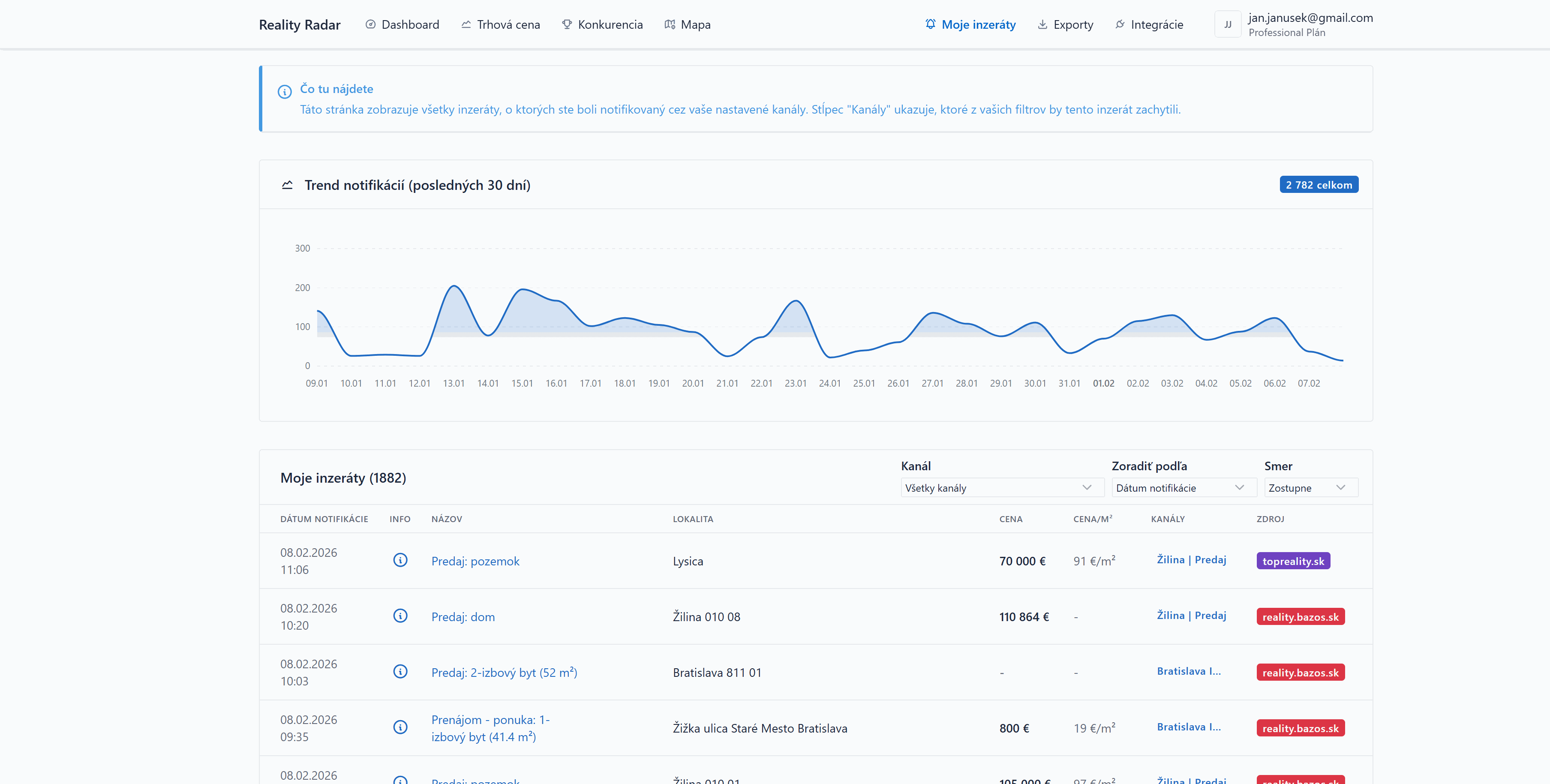Image resolution: width=1550 pixels, height=784 pixels.
Task: Click the chart icon next to Trend notifikácií
Action: (x=287, y=185)
